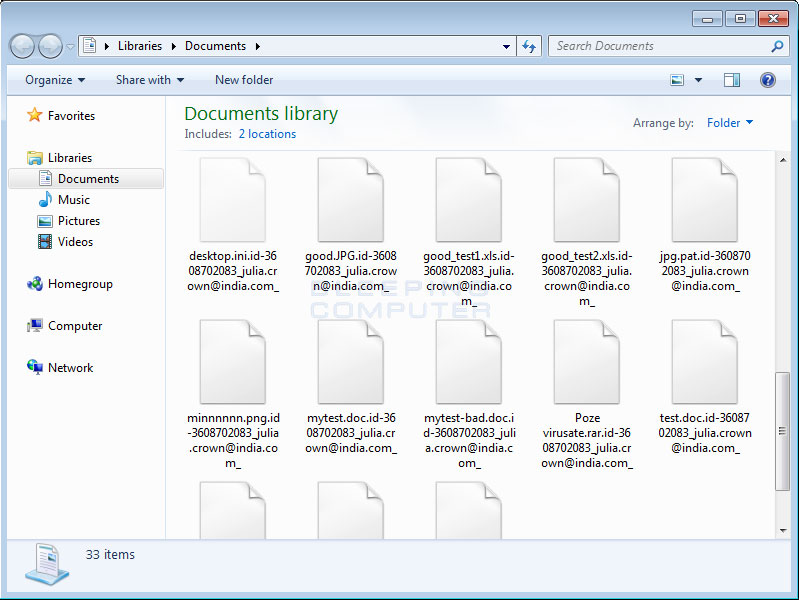Open Pictures library in sidebar
Image resolution: width=799 pixels, height=600 pixels.
(x=79, y=221)
